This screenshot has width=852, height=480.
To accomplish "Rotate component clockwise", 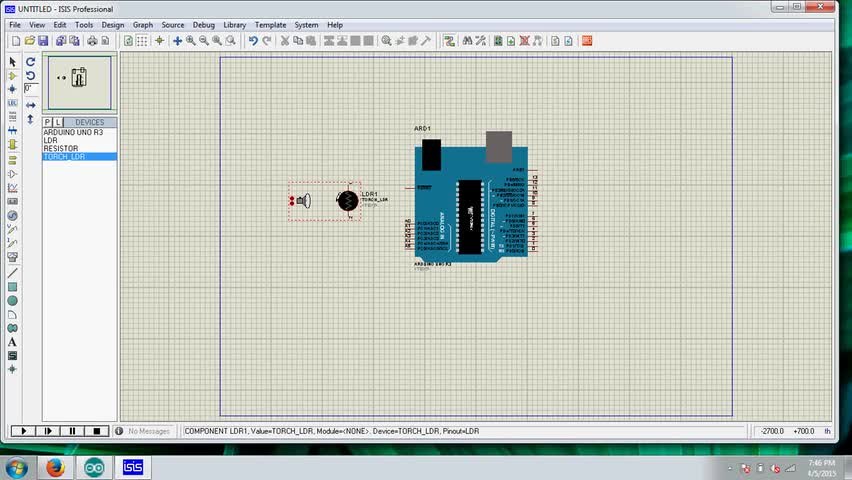I will [31, 62].
